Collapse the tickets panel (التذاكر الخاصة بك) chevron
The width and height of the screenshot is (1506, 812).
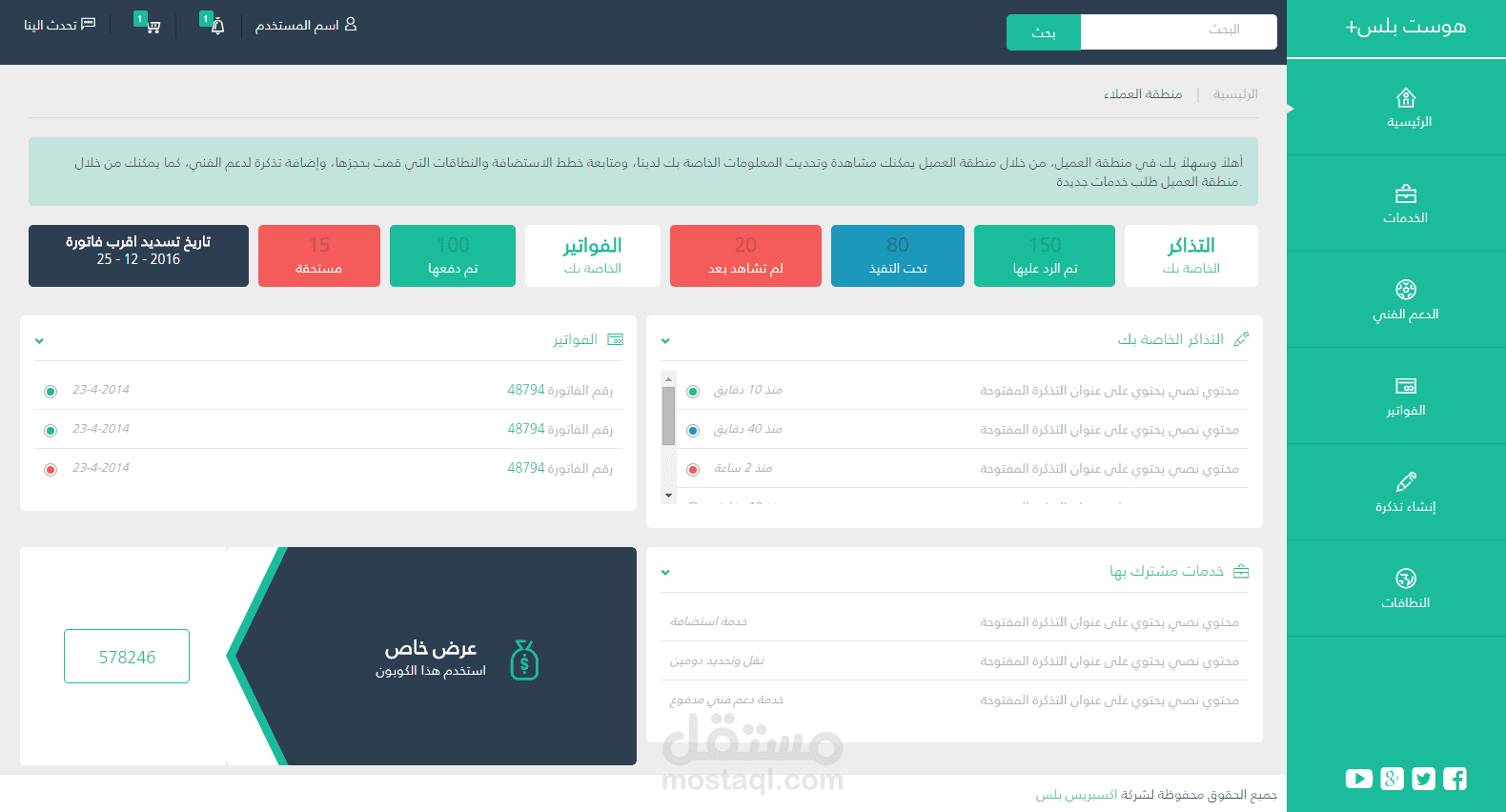pos(665,341)
